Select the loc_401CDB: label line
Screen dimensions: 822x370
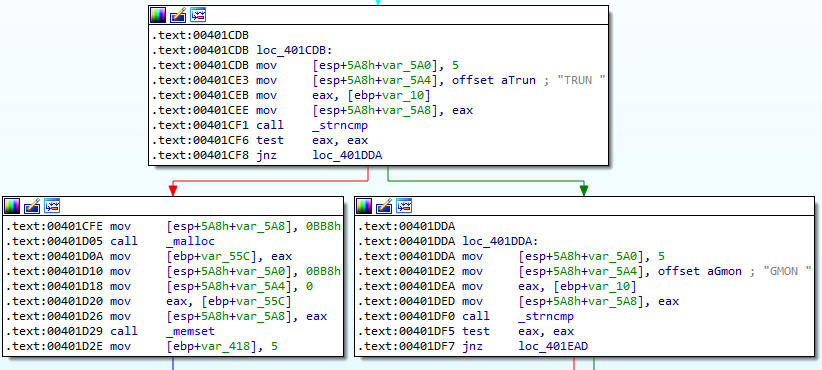(x=294, y=50)
